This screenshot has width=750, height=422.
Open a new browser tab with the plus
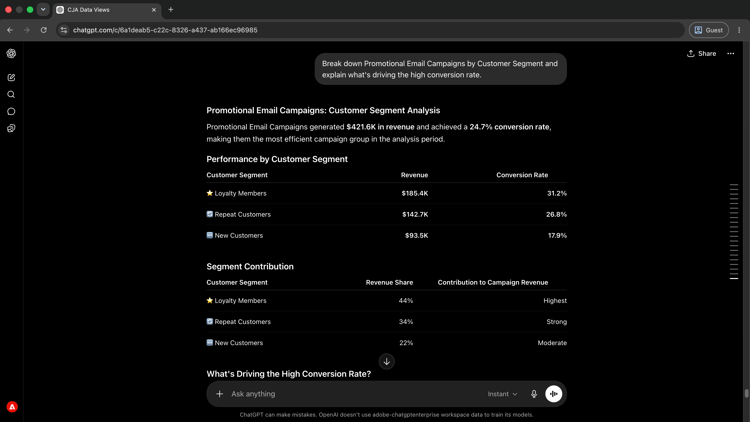tap(171, 10)
